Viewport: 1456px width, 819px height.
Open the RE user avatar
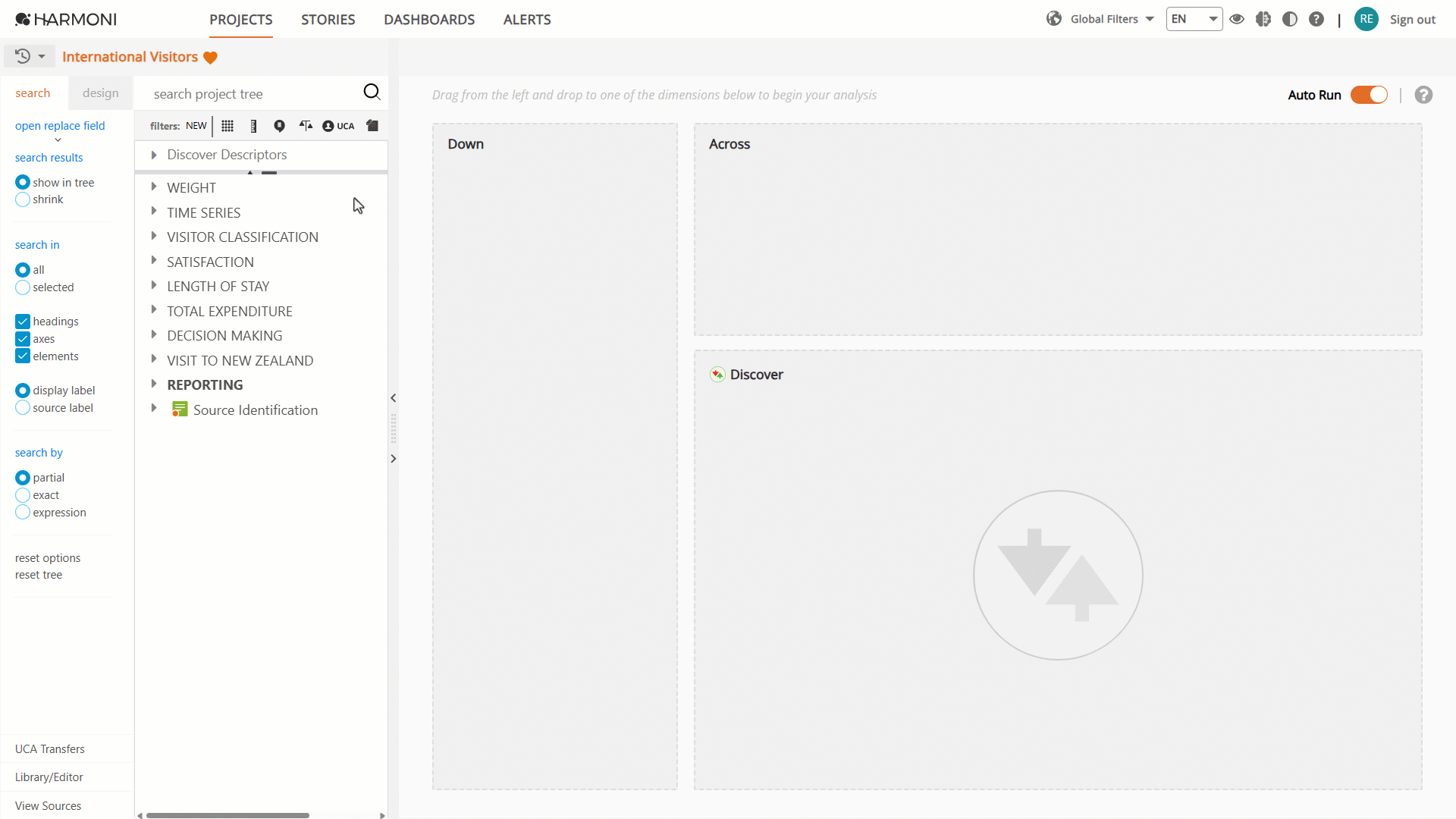click(x=1367, y=19)
